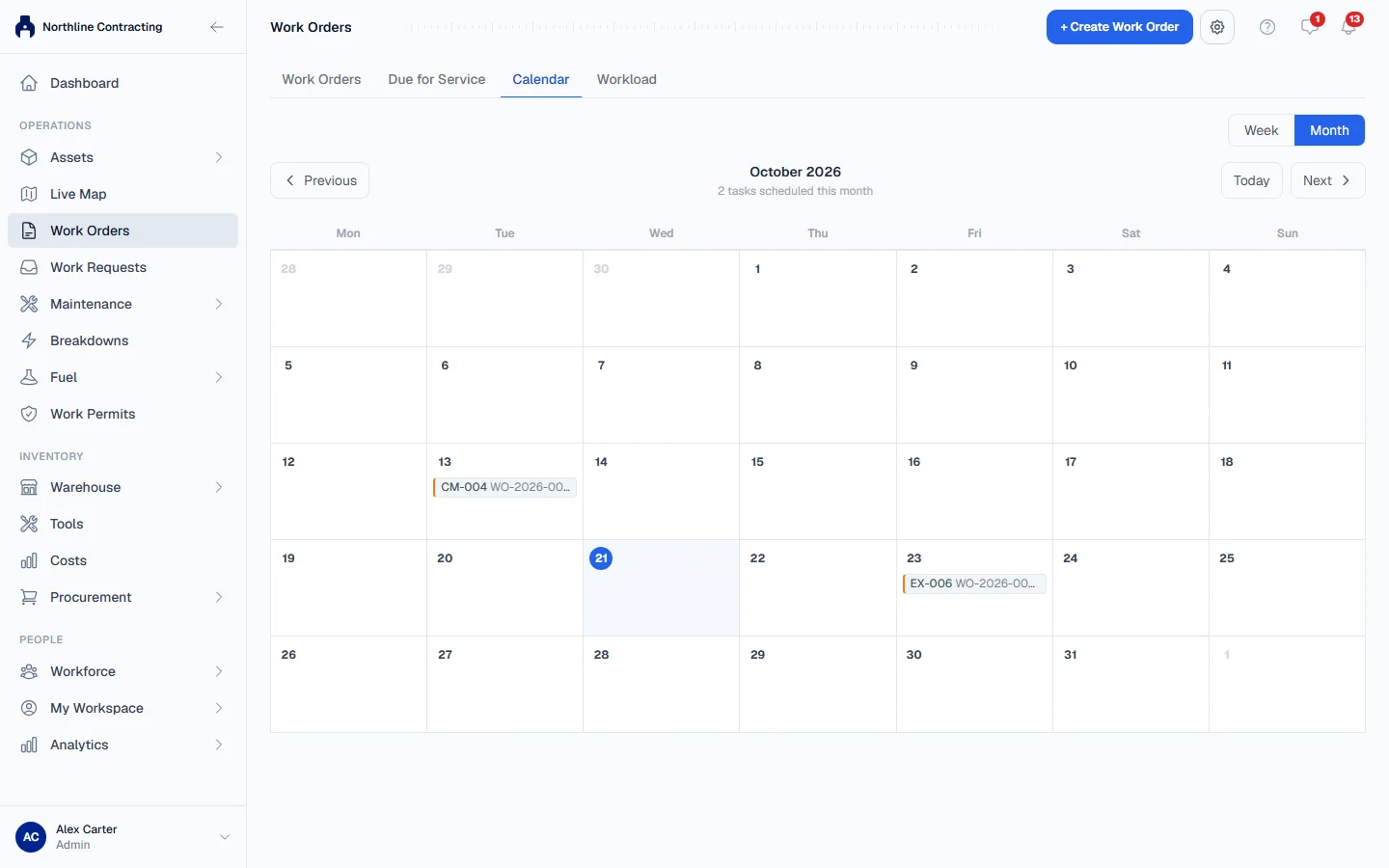
Task: Click Create Work Order button
Action: (x=1119, y=27)
